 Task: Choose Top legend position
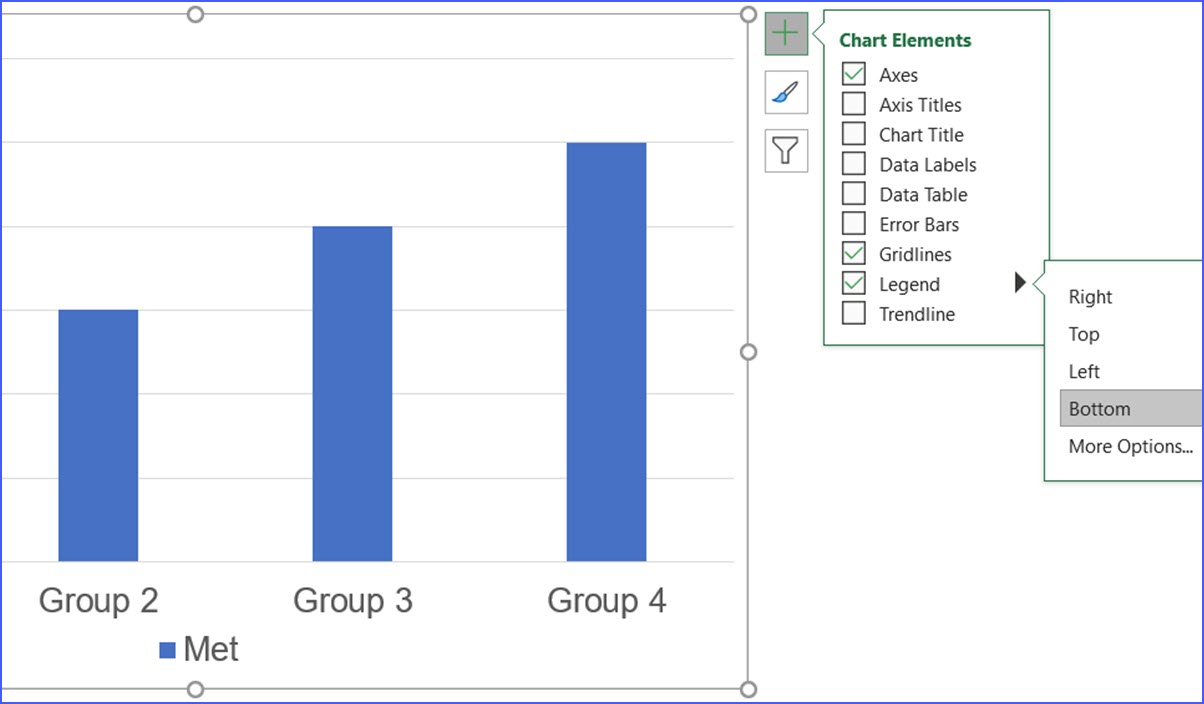[1084, 334]
